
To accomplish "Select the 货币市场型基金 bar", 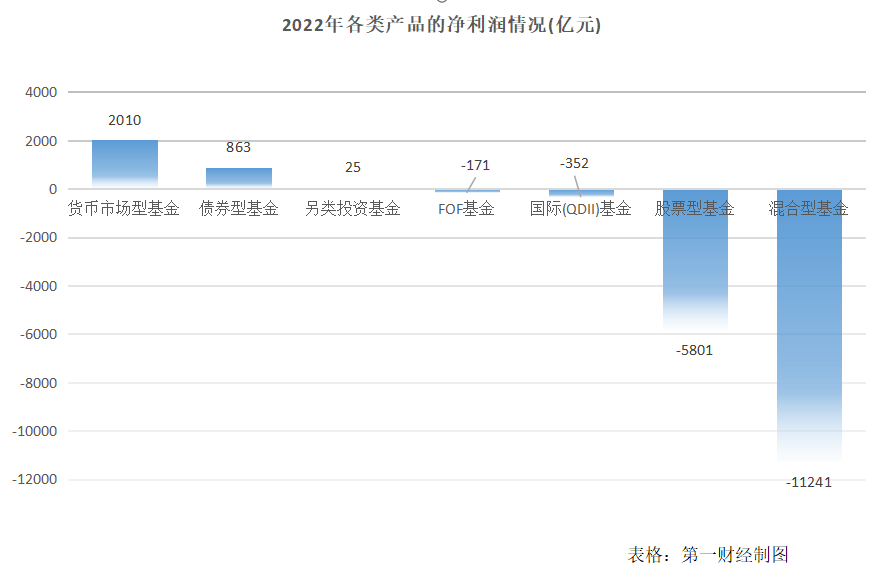I will click(125, 163).
